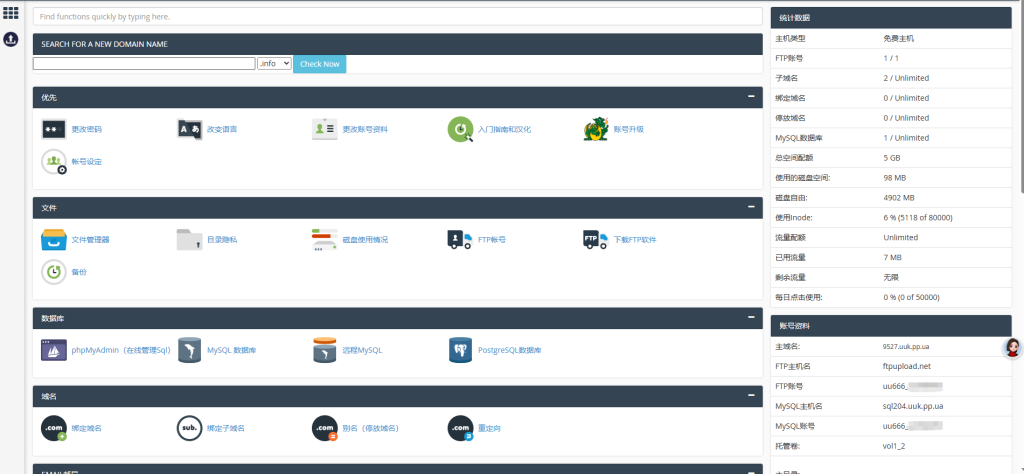Screen dimensions: 1024x474
Task: Click the 磁盘使用情况 disk usage icon
Action: pos(325,240)
